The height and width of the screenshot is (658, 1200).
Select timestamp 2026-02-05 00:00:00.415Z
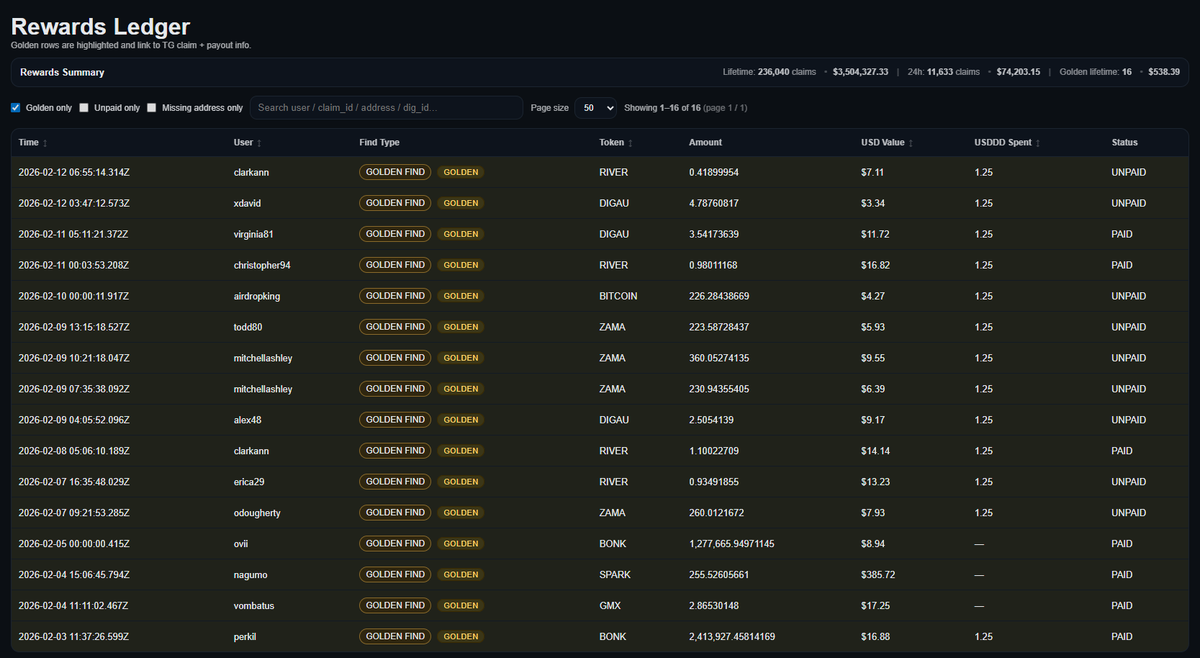[x=73, y=544]
